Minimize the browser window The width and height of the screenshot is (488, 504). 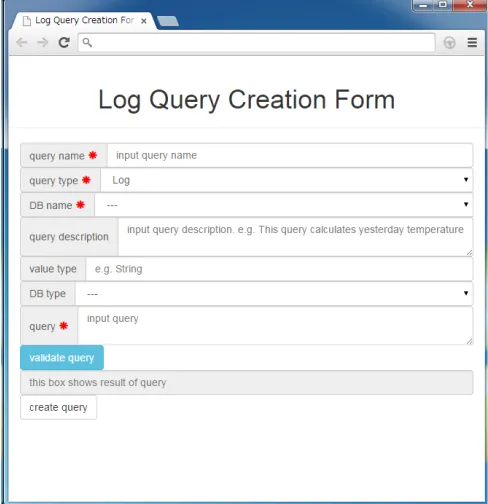423,5
